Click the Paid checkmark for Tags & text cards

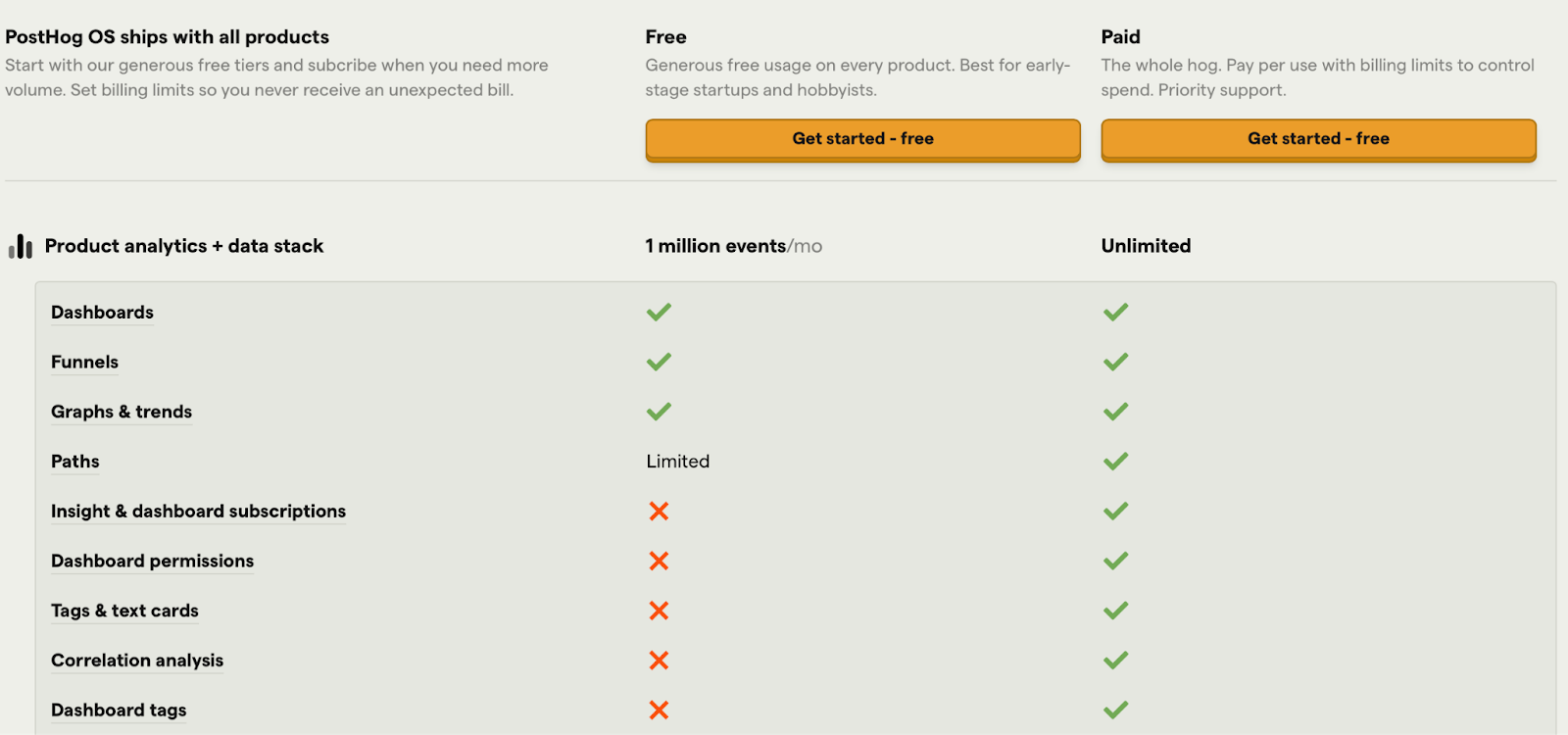click(1115, 611)
